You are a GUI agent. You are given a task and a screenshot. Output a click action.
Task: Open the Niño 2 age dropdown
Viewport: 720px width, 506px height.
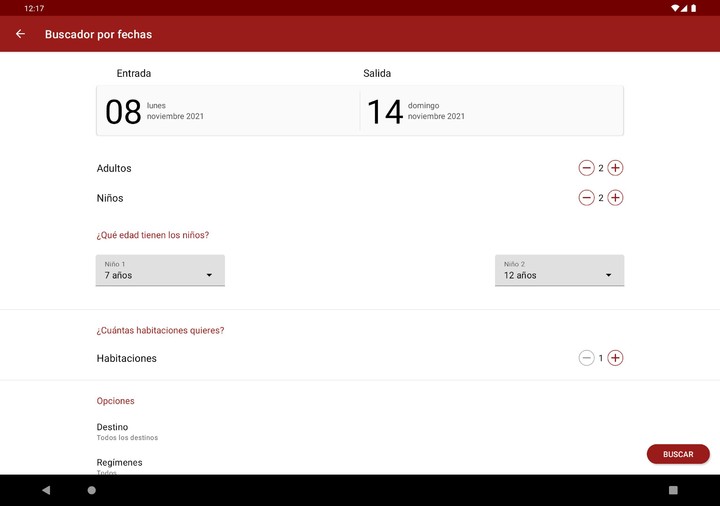(559, 270)
